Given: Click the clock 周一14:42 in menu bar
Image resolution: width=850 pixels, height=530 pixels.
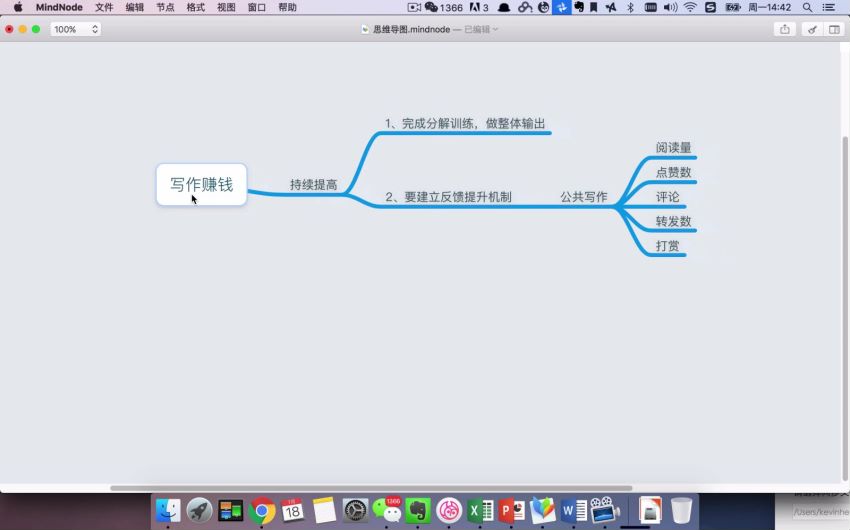Looking at the screenshot, I should (x=769, y=7).
